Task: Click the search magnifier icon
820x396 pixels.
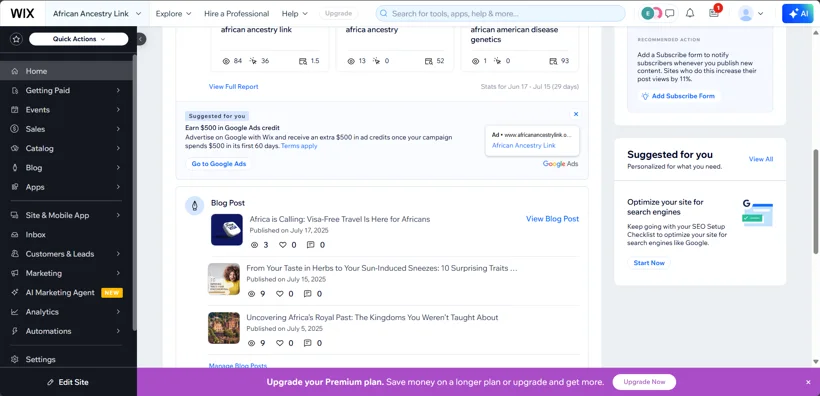Action: pyautogui.click(x=384, y=14)
